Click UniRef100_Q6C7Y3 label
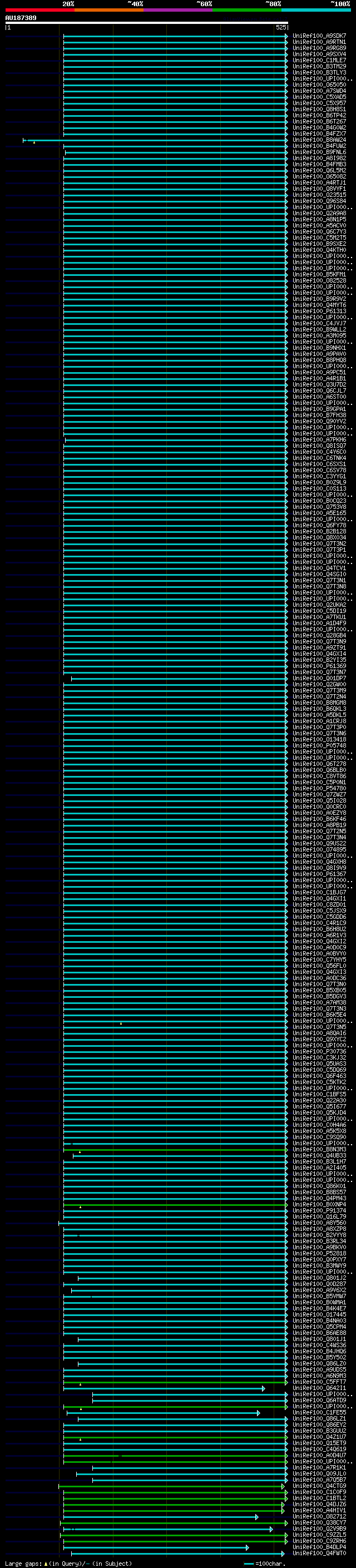 click(319, 231)
